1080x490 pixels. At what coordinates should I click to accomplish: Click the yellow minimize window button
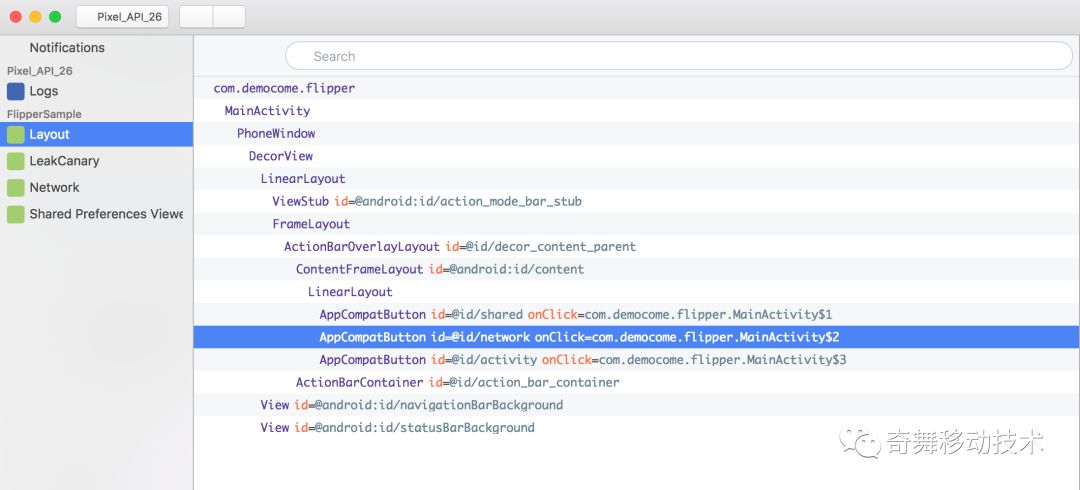click(x=35, y=17)
